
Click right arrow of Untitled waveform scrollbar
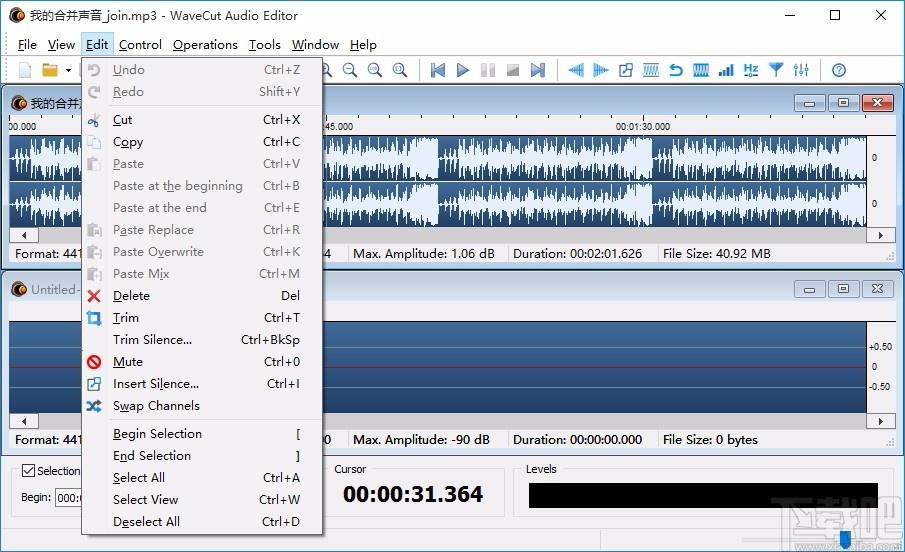pos(880,422)
